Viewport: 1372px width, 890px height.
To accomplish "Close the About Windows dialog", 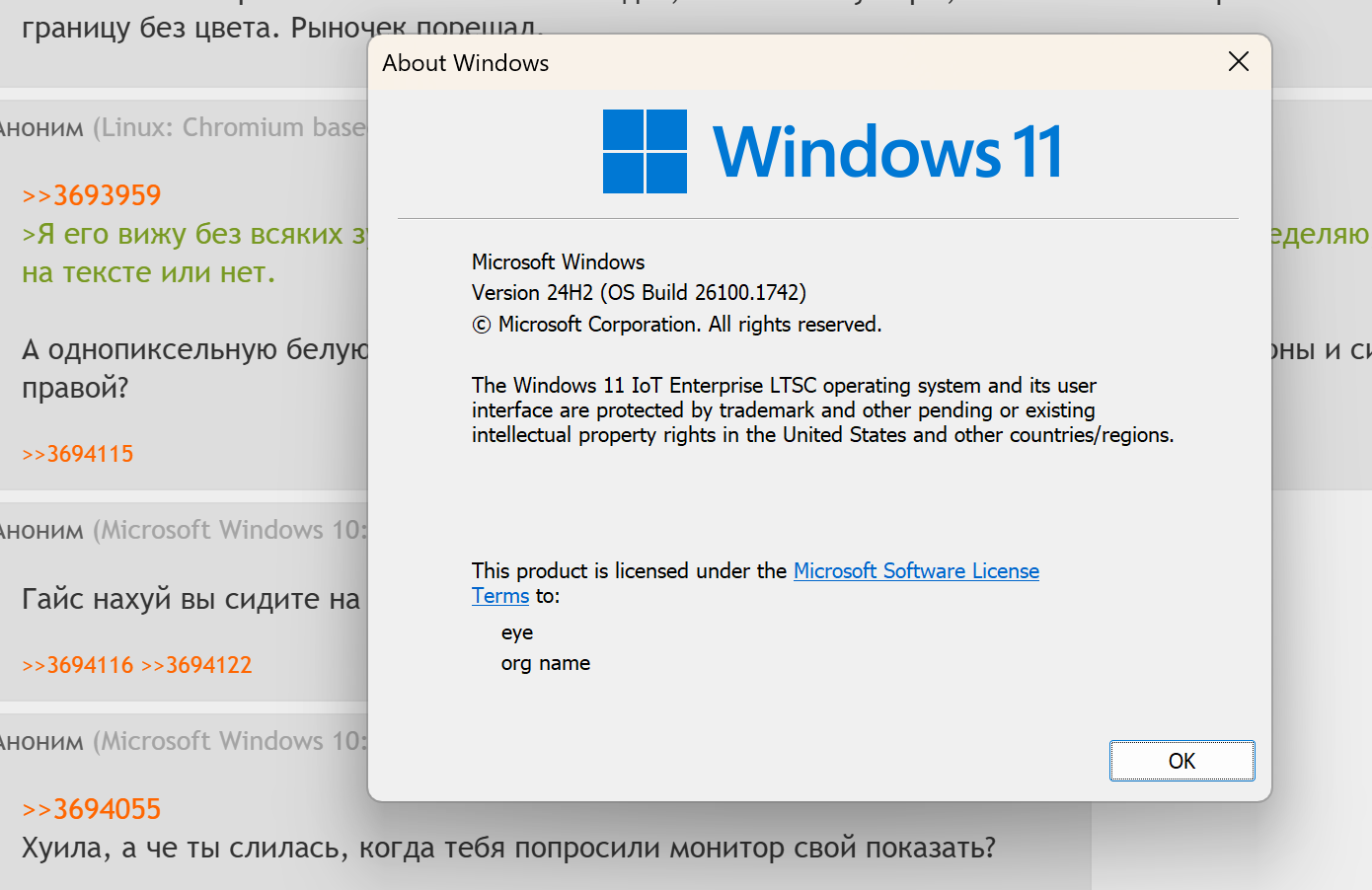I will coord(1238,62).
